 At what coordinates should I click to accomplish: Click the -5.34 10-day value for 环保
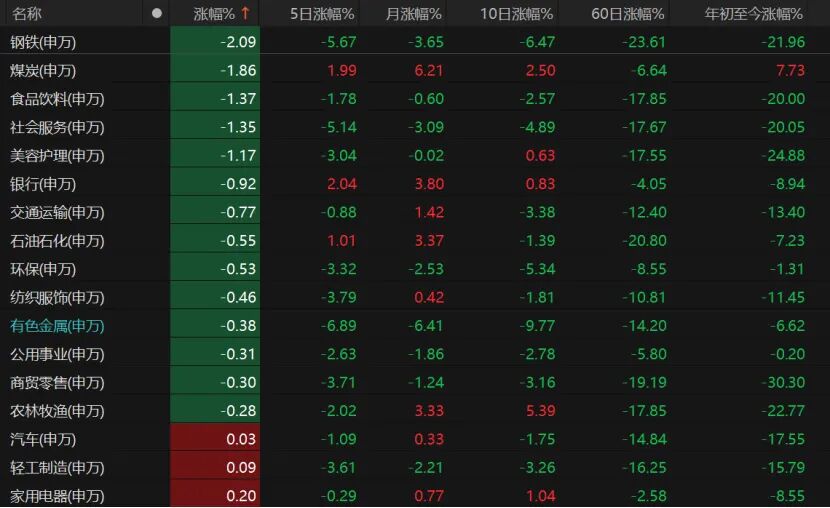pos(537,269)
